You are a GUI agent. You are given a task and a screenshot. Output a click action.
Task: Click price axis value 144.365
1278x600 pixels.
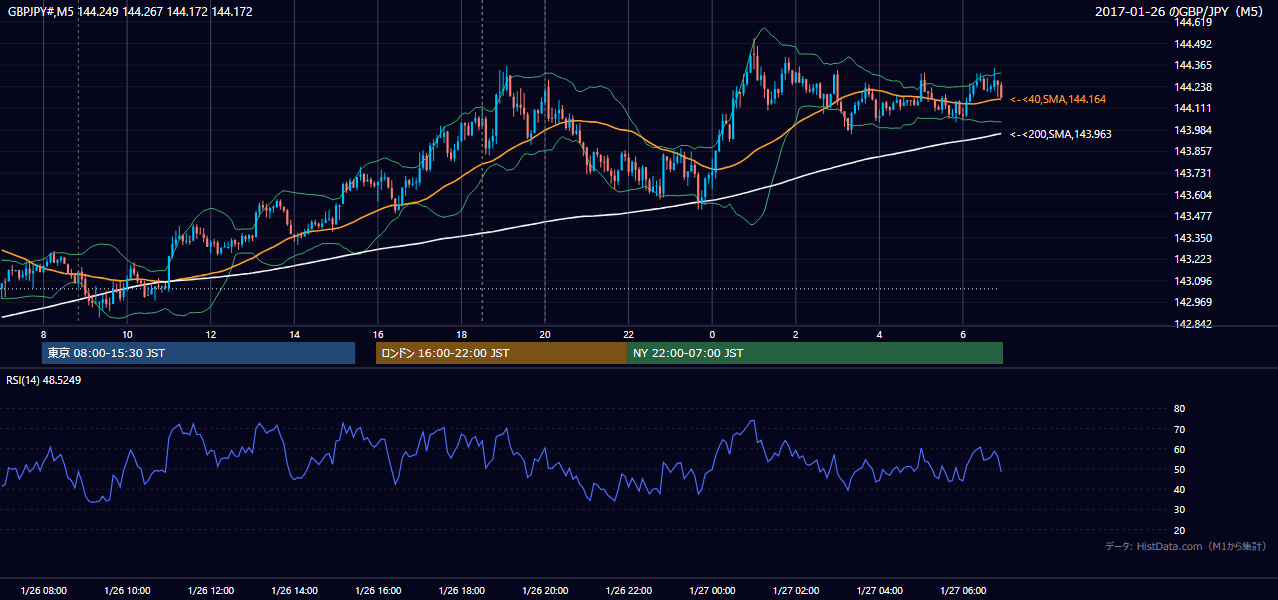tap(1193, 65)
